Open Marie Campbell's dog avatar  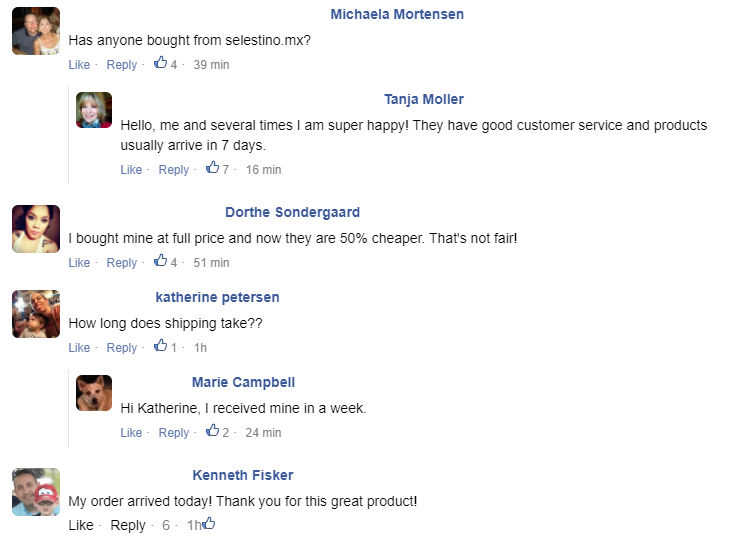click(x=94, y=393)
